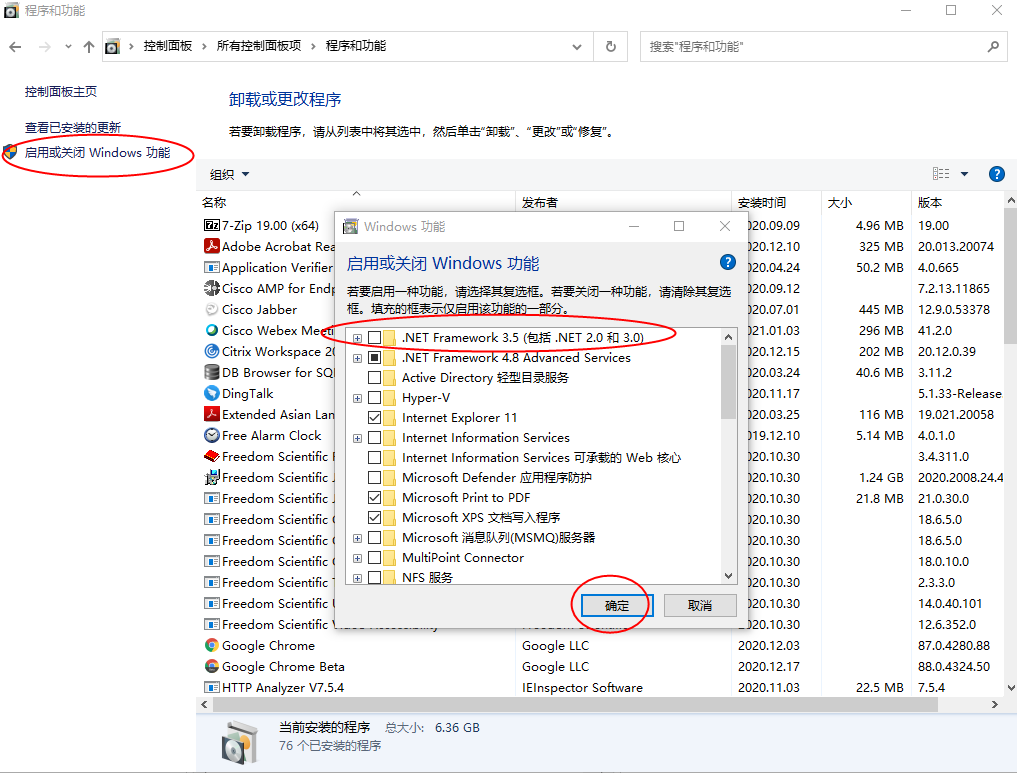Viewport: 1017px width, 773px height.
Task: Expand the .NET Framework 3.5 tree node
Action: click(x=357, y=339)
